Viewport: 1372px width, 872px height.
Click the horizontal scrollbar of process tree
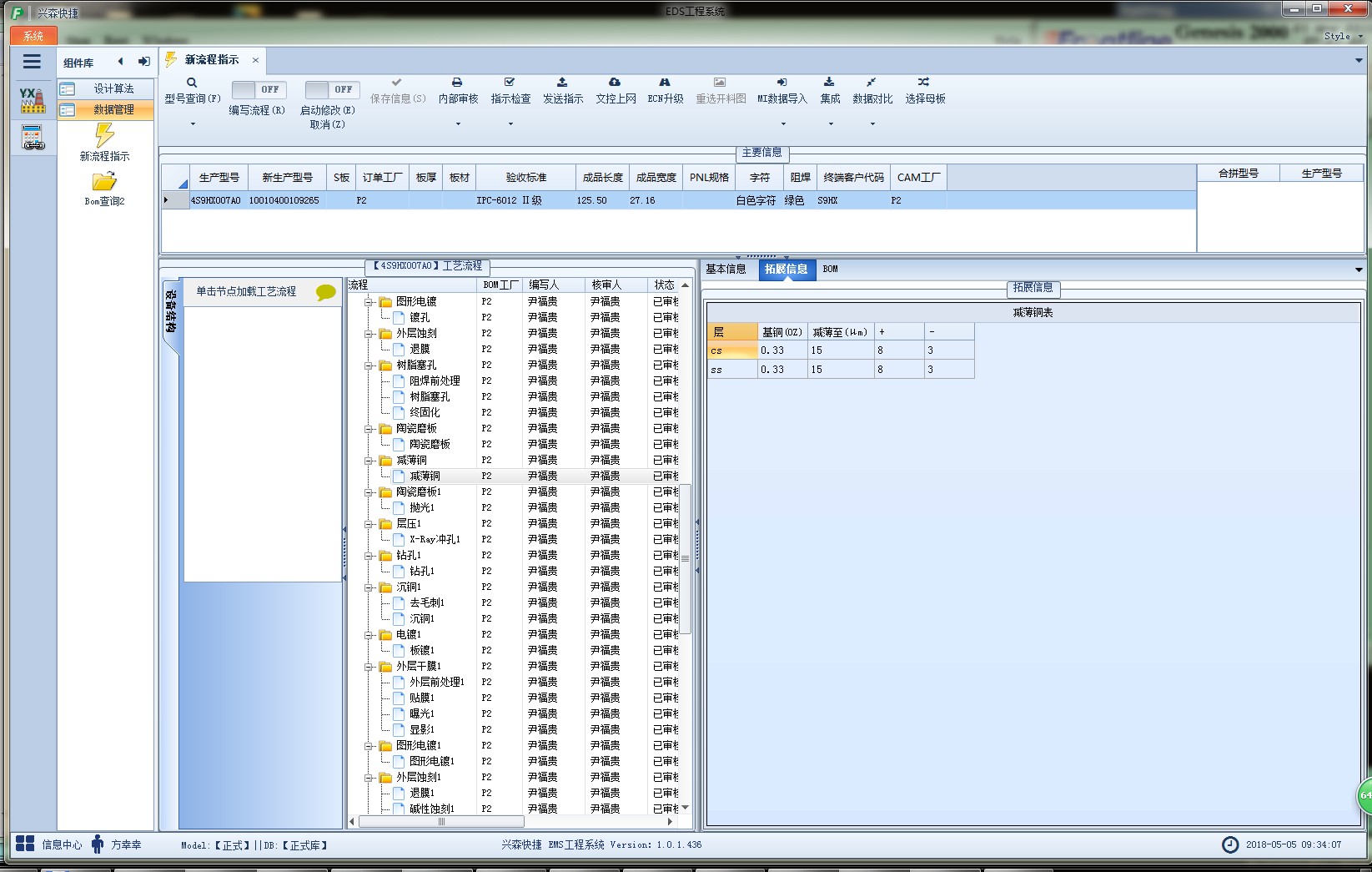pyautogui.click(x=441, y=822)
